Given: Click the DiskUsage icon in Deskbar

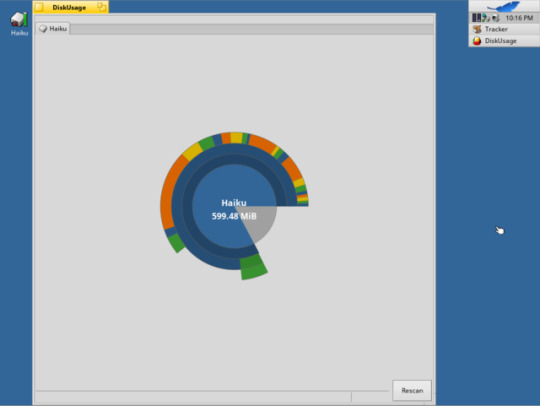Looking at the screenshot, I should [477, 41].
